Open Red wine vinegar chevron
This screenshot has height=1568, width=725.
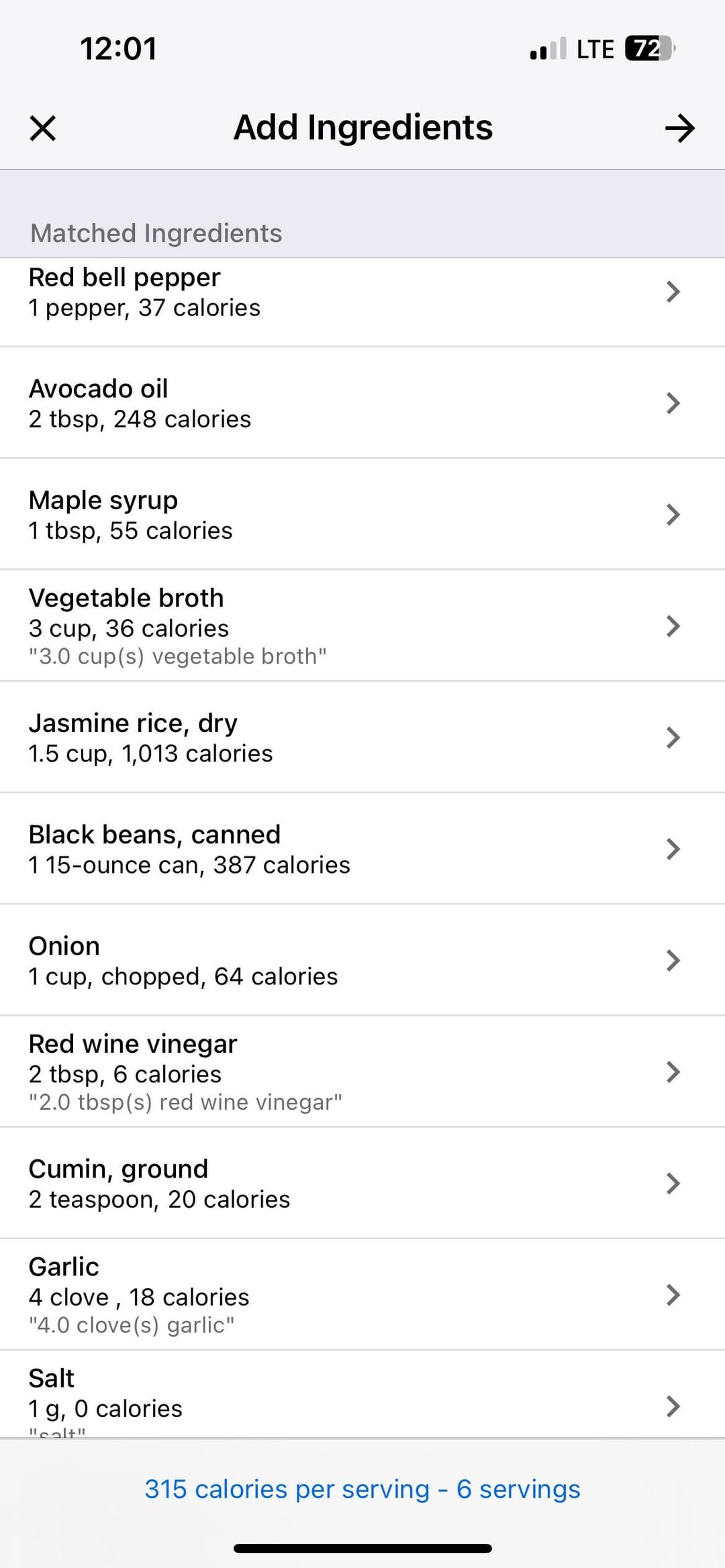pyautogui.click(x=673, y=1072)
